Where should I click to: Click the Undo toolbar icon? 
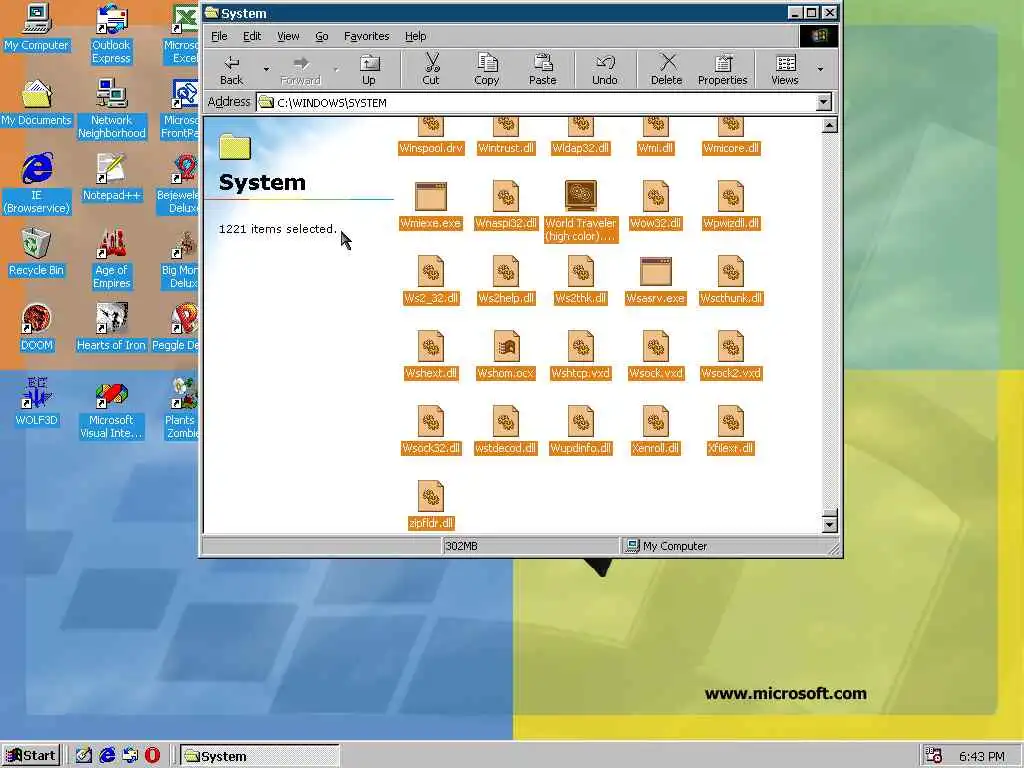605,70
